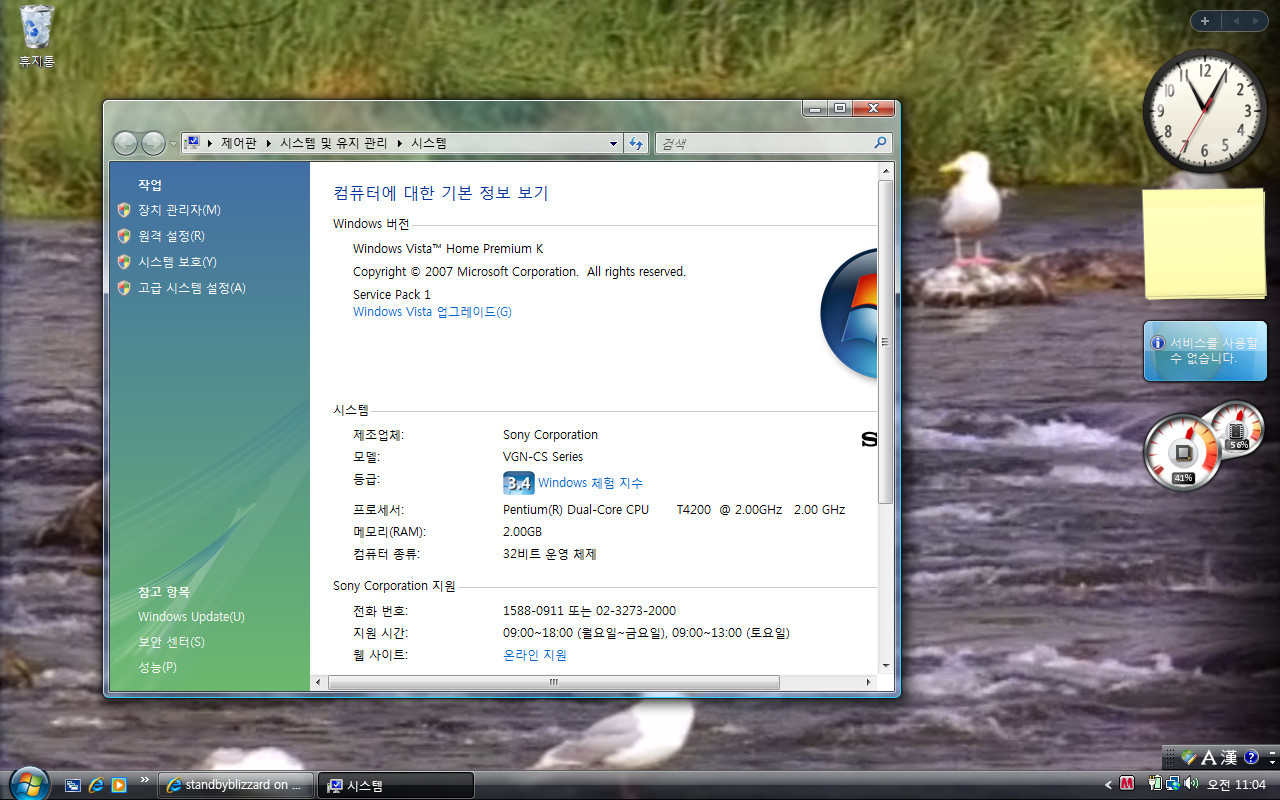Click the vertical scrollbar thumb
Image resolution: width=1280 pixels, height=800 pixels.
tap(885, 342)
